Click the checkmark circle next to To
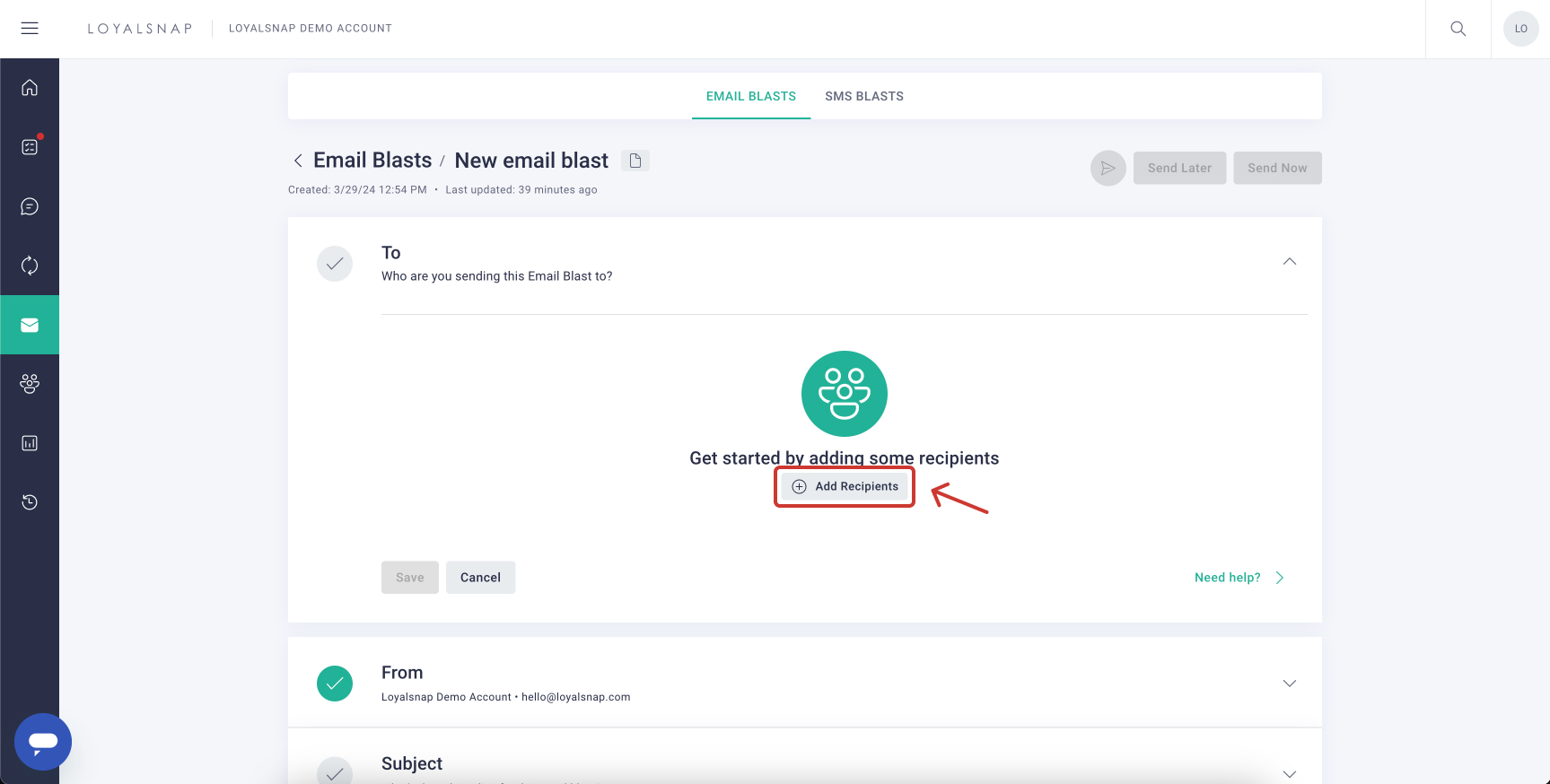The height and width of the screenshot is (784, 1550). pos(334,263)
